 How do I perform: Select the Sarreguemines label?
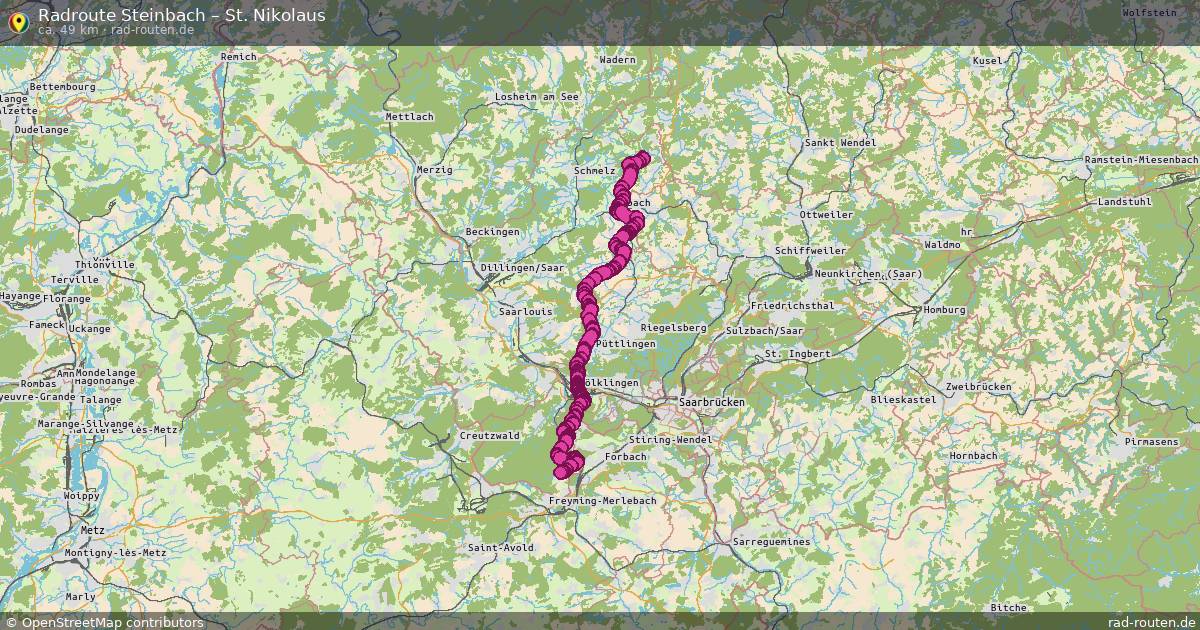(772, 542)
